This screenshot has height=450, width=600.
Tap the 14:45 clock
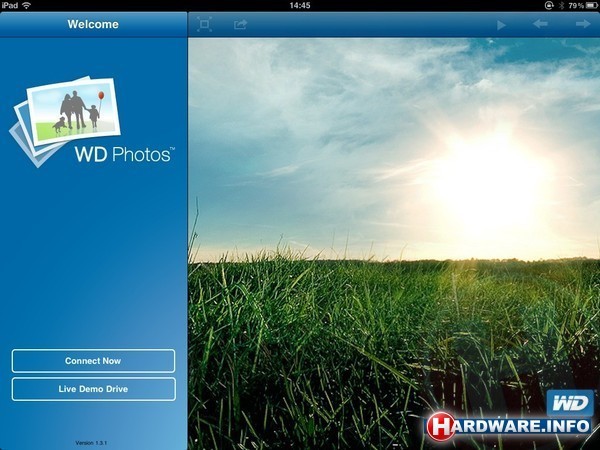[300, 5]
